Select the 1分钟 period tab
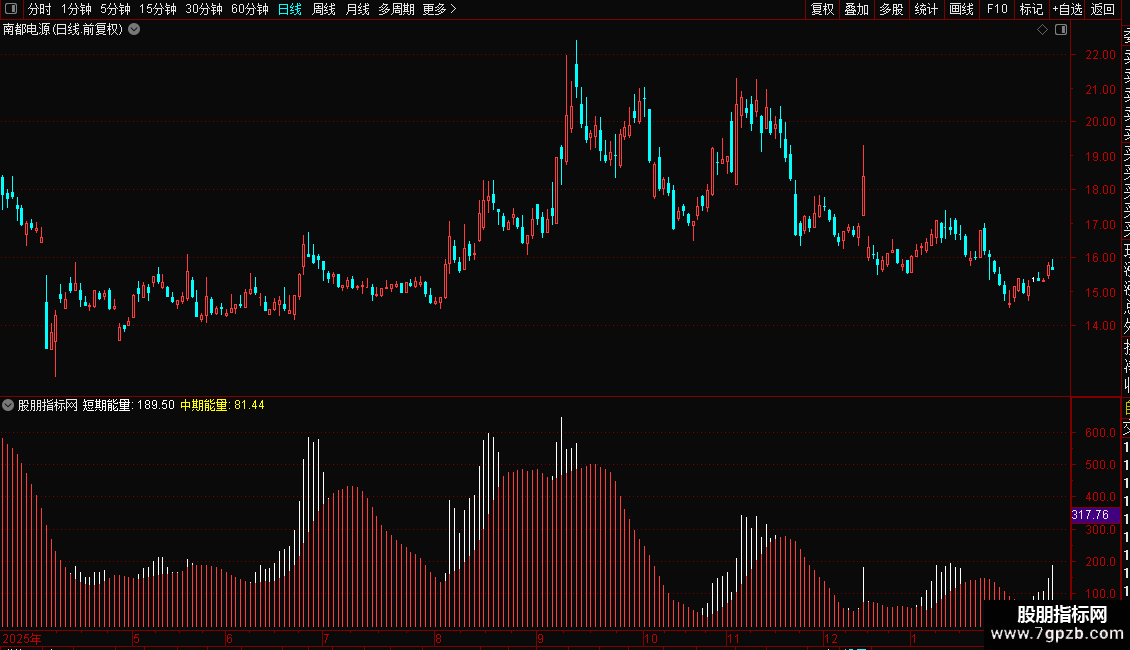The image size is (1130, 650). tap(76, 9)
